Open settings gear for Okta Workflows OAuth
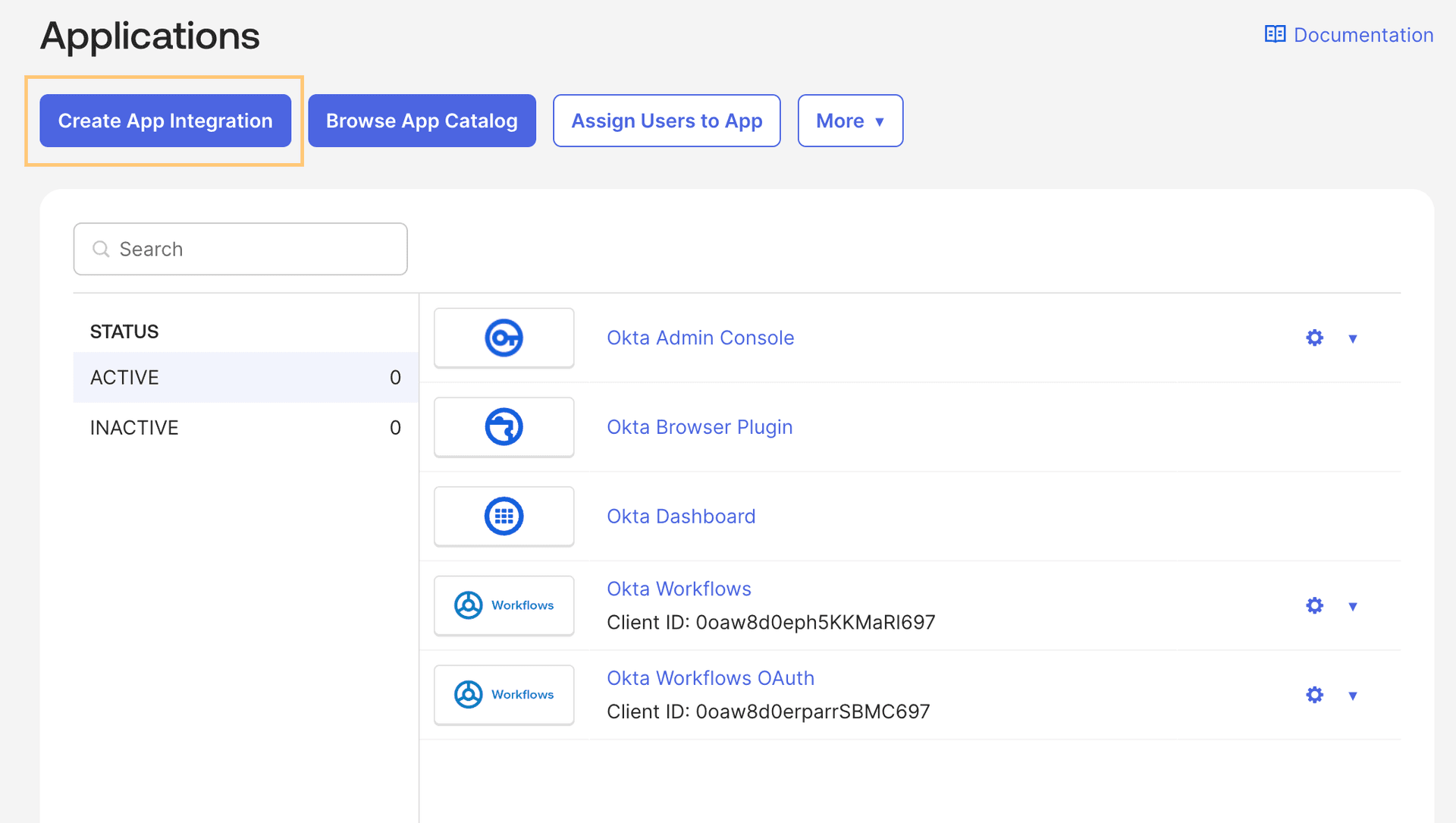Viewport: 1456px width, 823px height. (x=1314, y=694)
